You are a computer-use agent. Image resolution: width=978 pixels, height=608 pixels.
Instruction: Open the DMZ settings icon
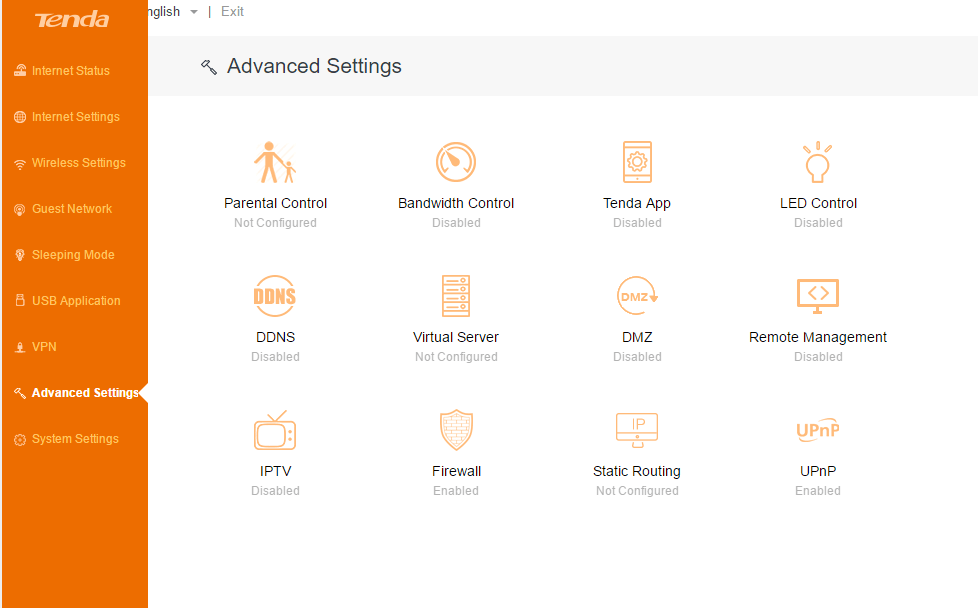point(637,296)
